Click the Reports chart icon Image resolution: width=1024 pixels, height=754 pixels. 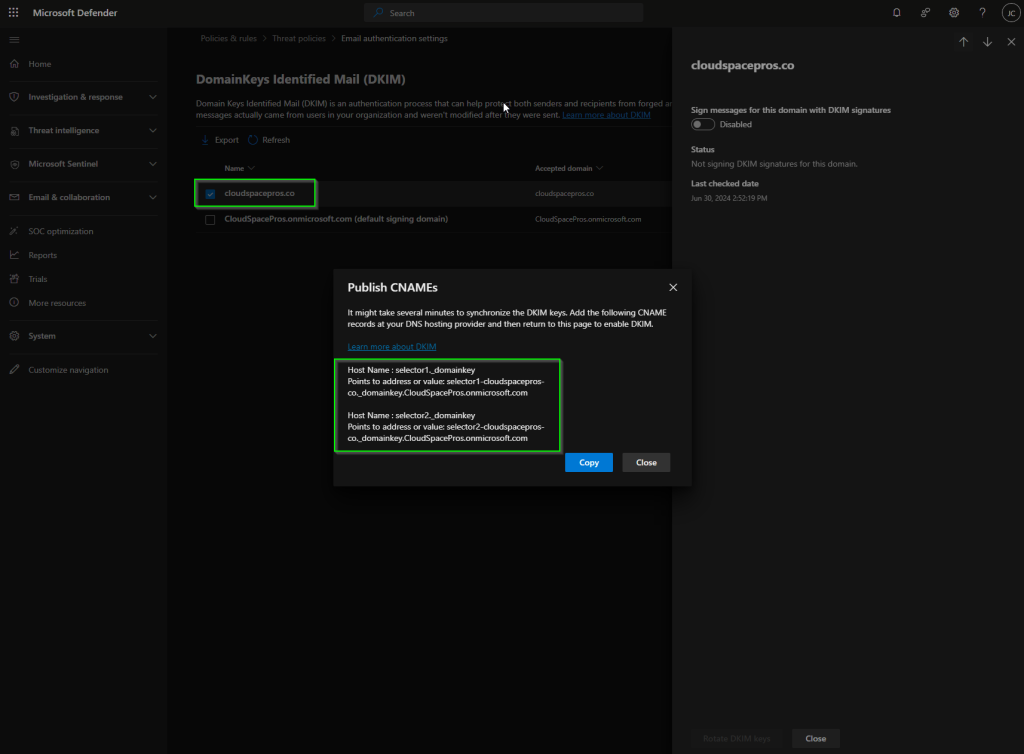click(14, 255)
